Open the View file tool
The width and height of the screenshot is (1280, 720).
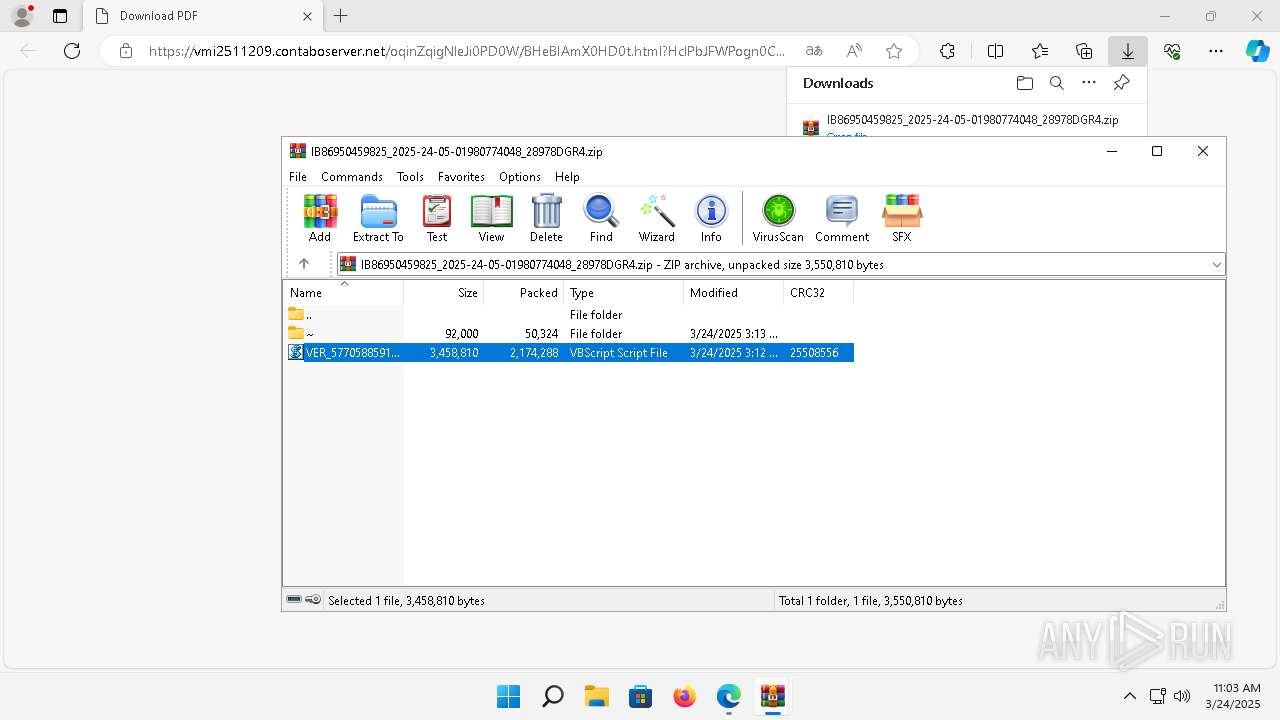point(491,218)
